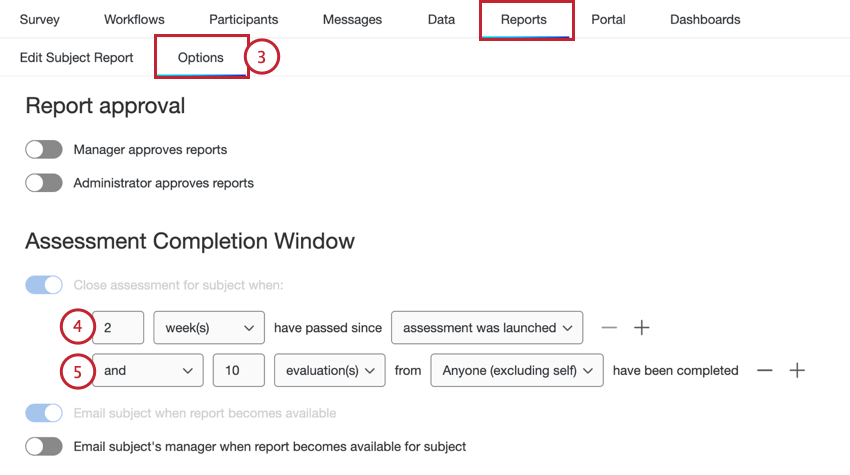Open the week(s) unit dropdown
The height and width of the screenshot is (475, 850).
(209, 328)
